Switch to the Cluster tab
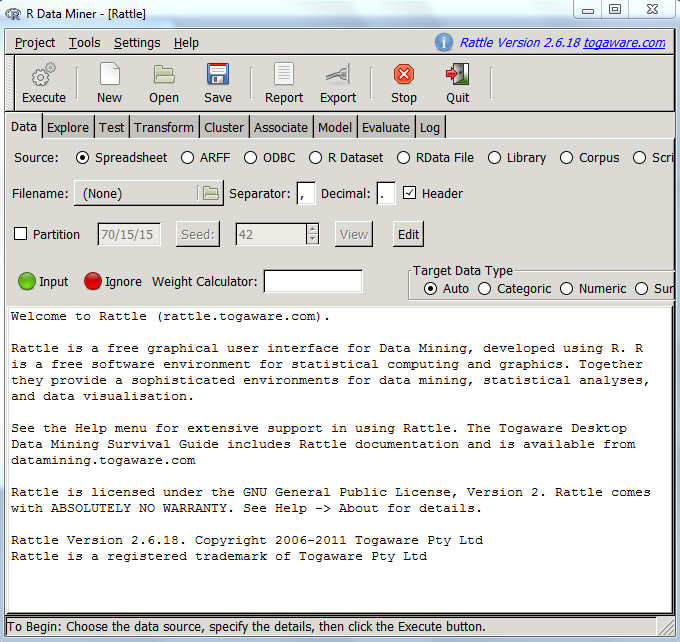This screenshot has width=680, height=642. pyautogui.click(x=224, y=128)
